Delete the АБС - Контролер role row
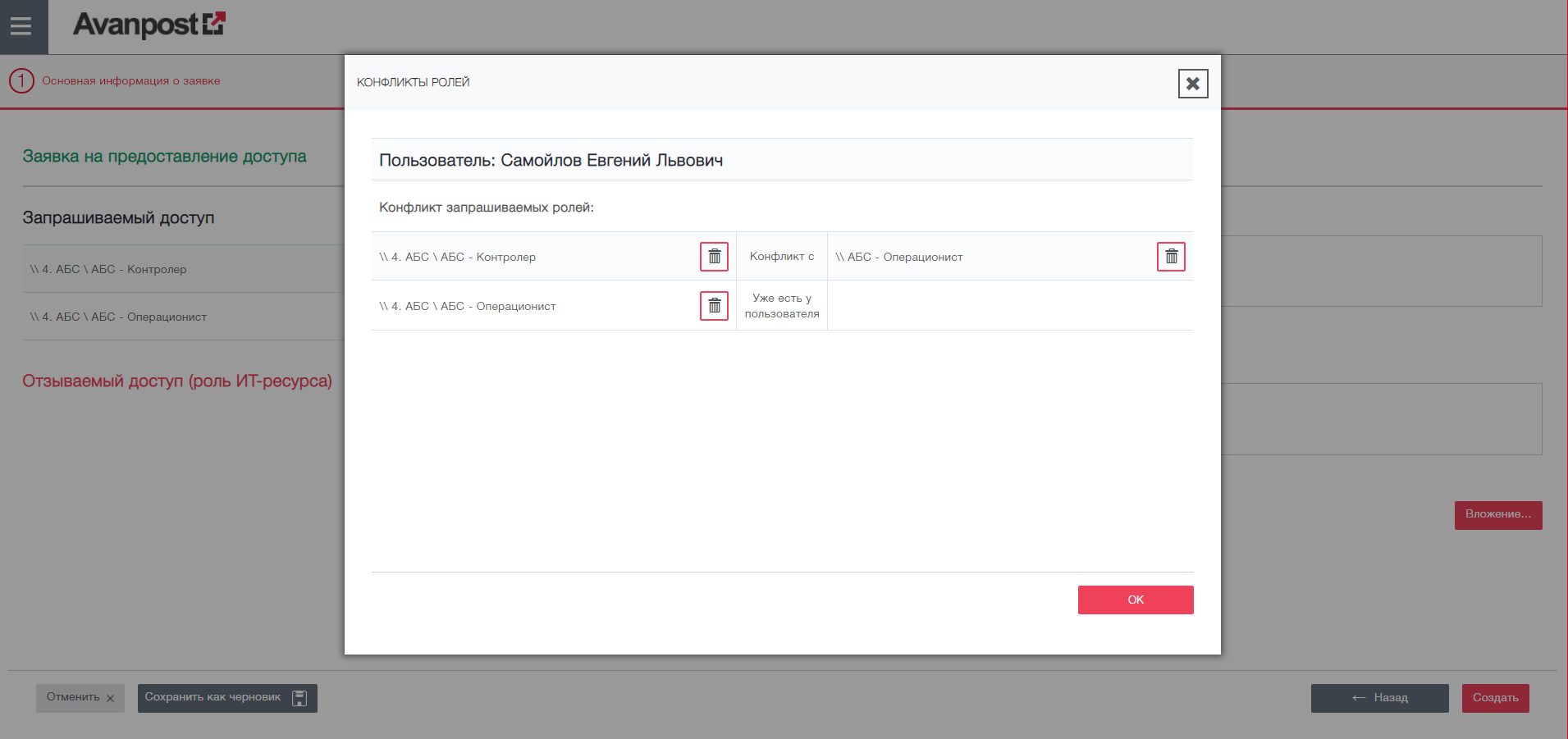Screen dimensions: 1568x739 pyautogui.click(x=714, y=257)
